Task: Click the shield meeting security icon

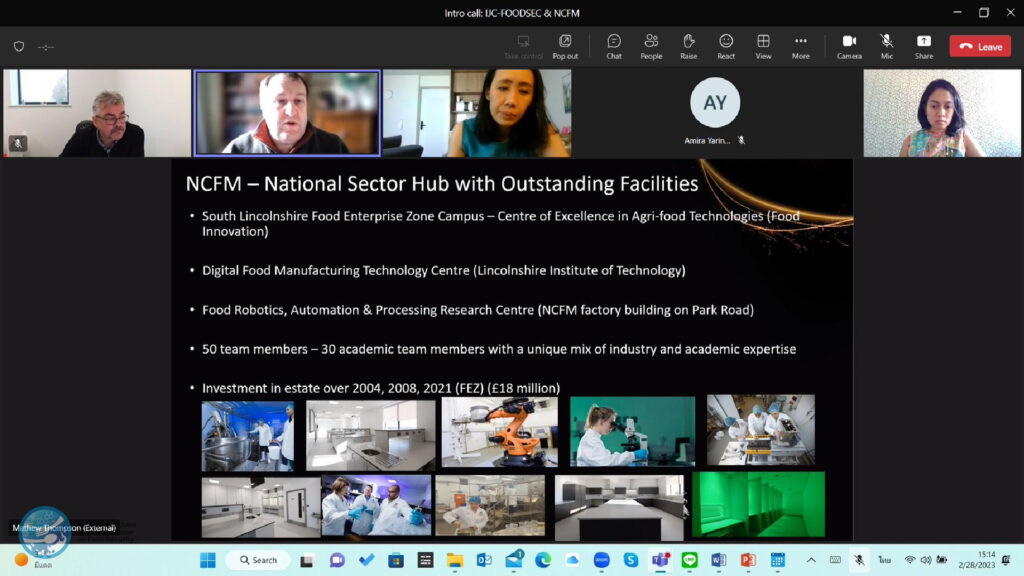Action: [x=19, y=46]
